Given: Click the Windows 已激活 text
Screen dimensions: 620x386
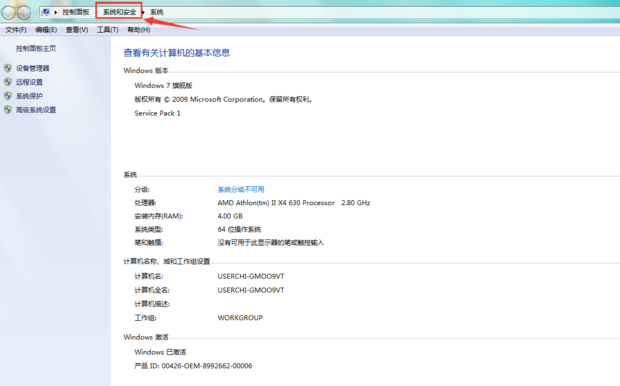Looking at the screenshot, I should pyautogui.click(x=160, y=352).
